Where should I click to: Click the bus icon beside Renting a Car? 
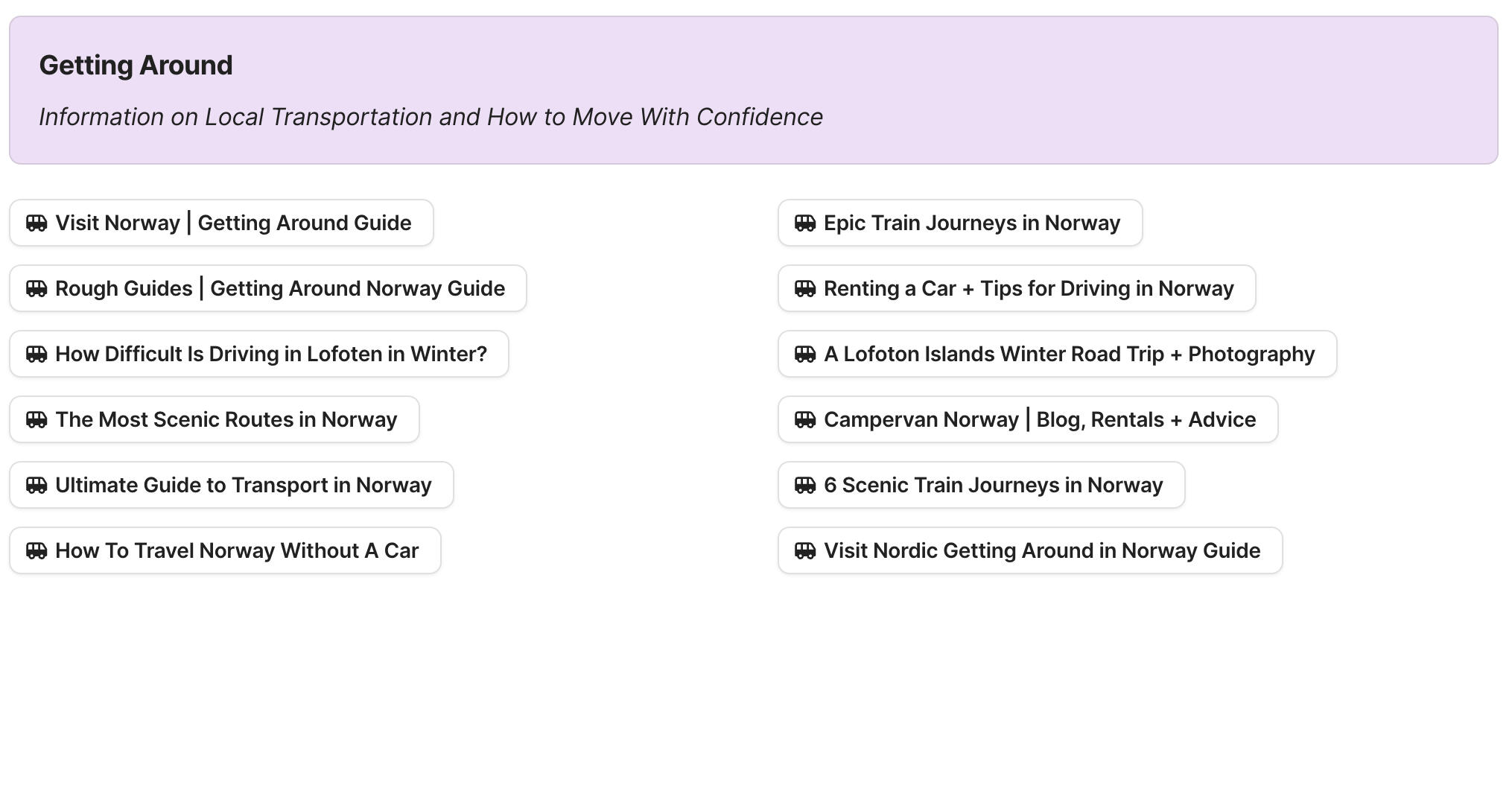pyautogui.click(x=805, y=288)
